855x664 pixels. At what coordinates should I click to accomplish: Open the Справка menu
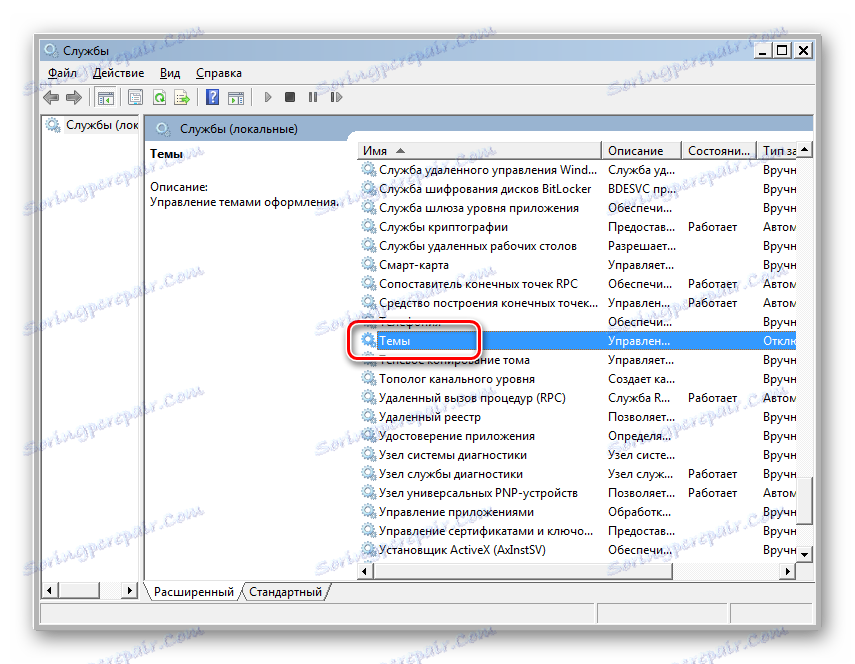coord(219,73)
